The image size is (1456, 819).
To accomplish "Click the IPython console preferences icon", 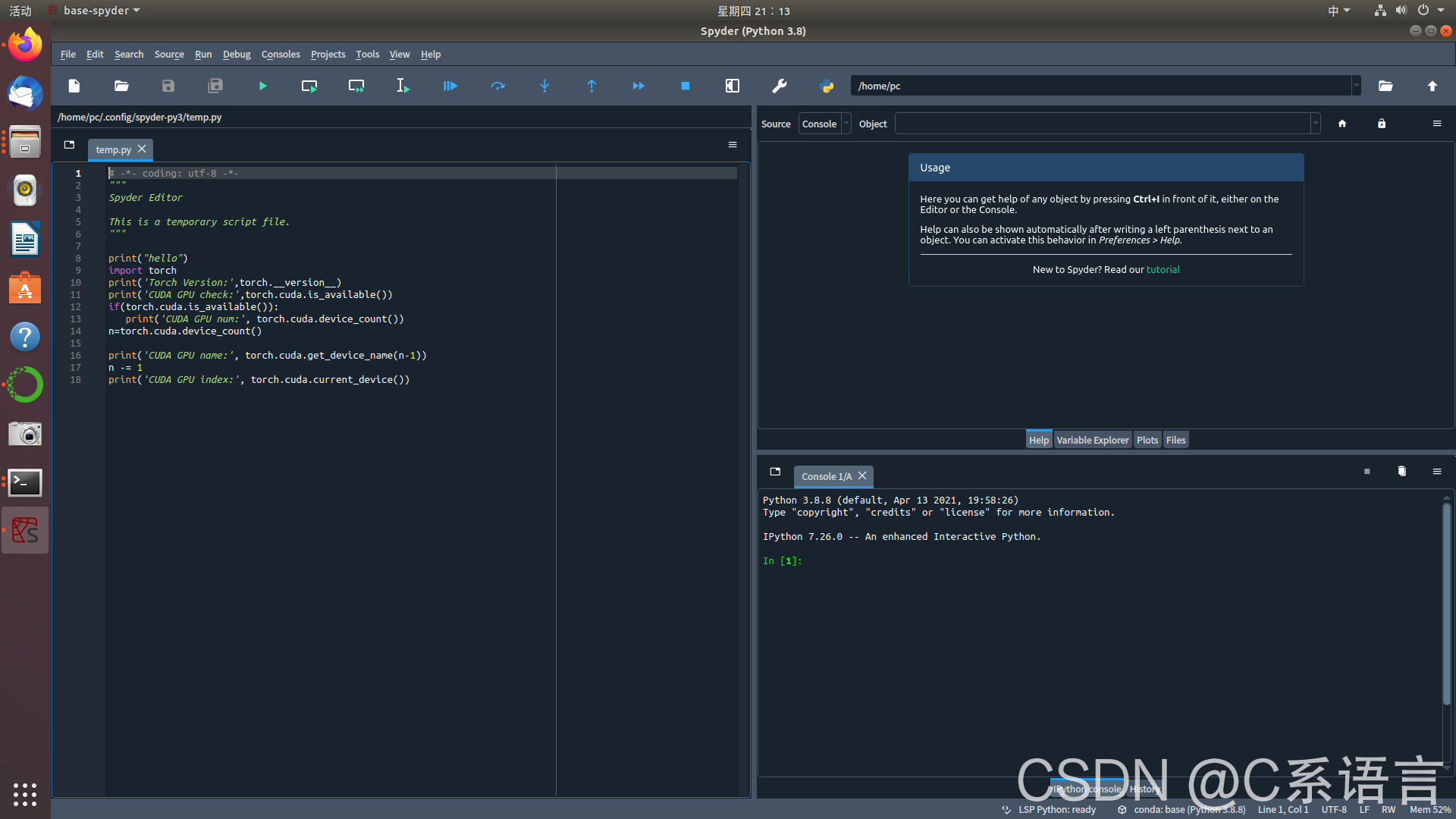I will pos(1437,471).
